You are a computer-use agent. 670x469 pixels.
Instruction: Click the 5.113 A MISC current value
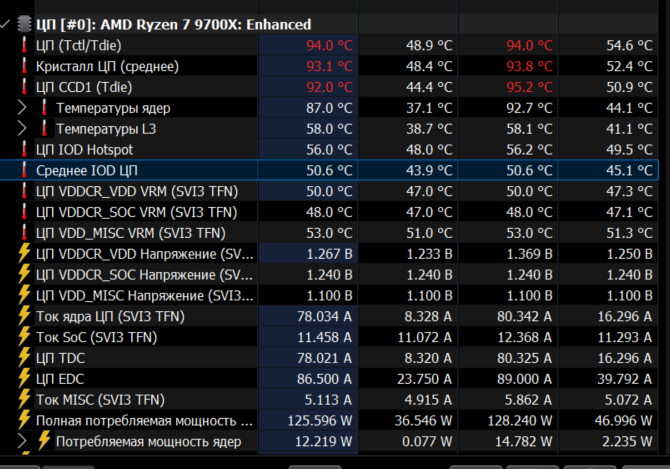point(328,400)
